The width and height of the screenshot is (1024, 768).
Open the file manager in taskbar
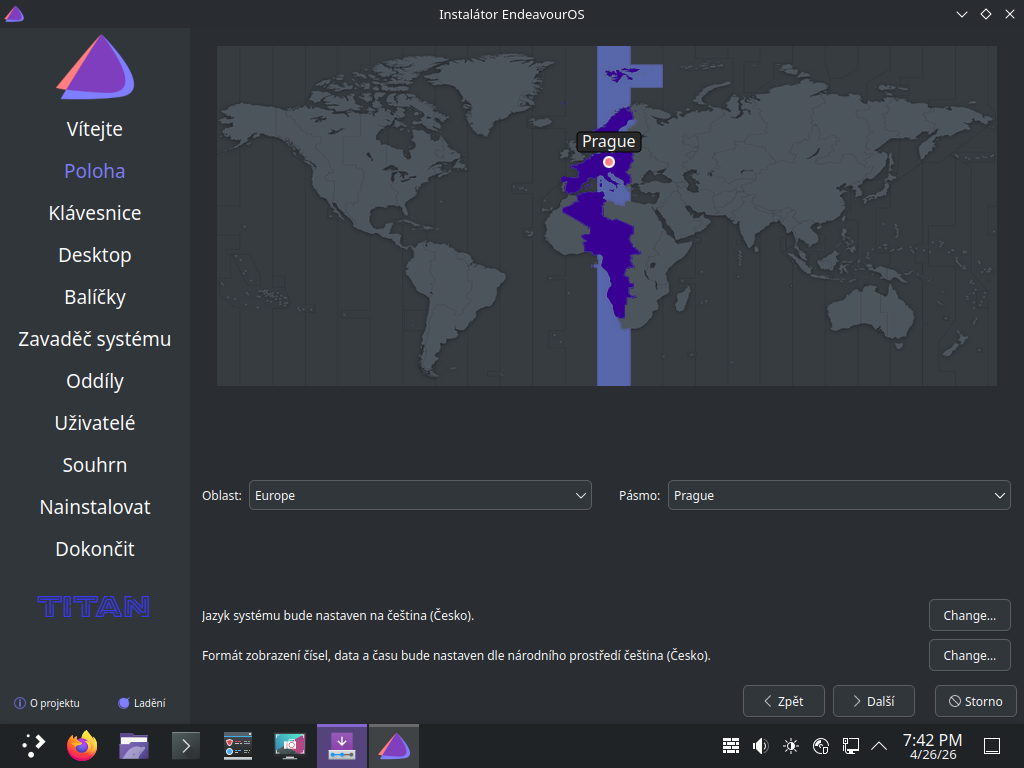pos(134,745)
